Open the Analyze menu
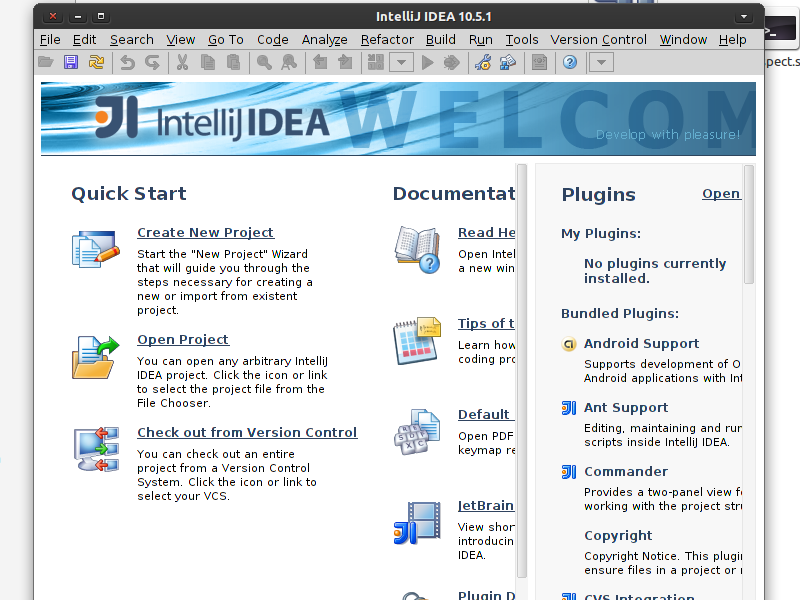800x600 pixels. [324, 40]
